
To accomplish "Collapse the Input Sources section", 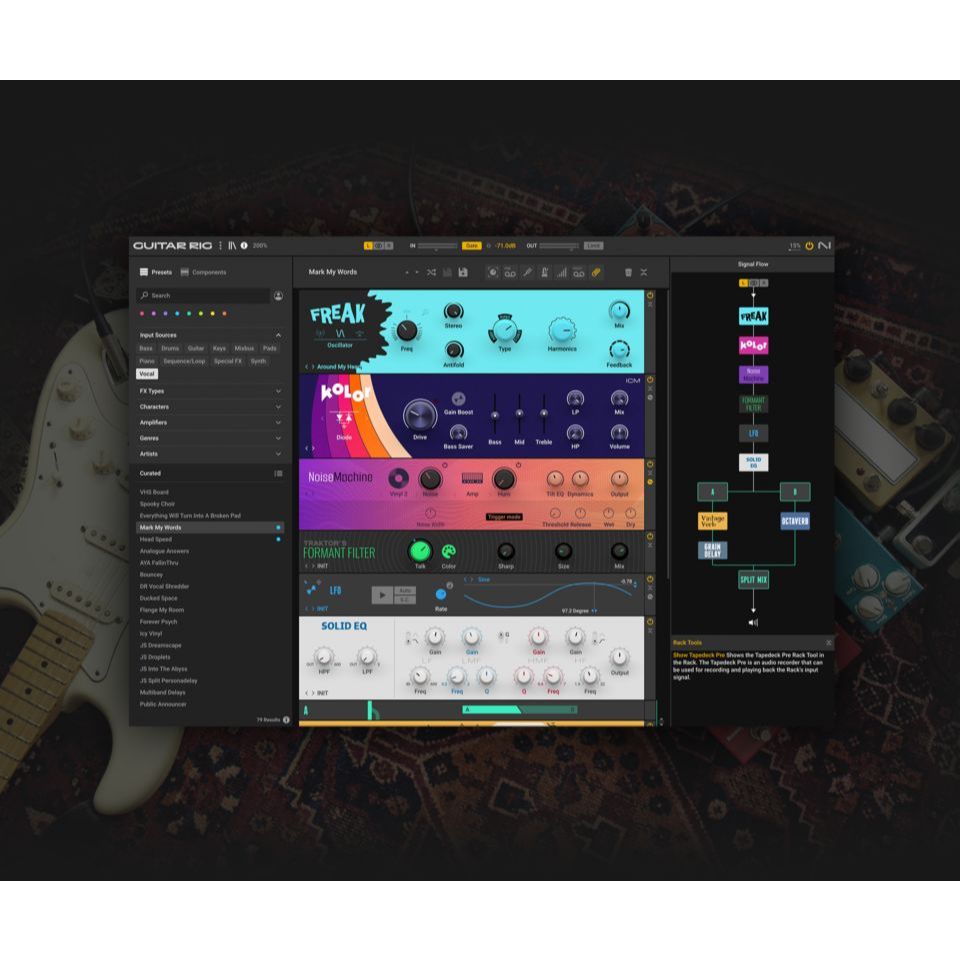I will (279, 334).
